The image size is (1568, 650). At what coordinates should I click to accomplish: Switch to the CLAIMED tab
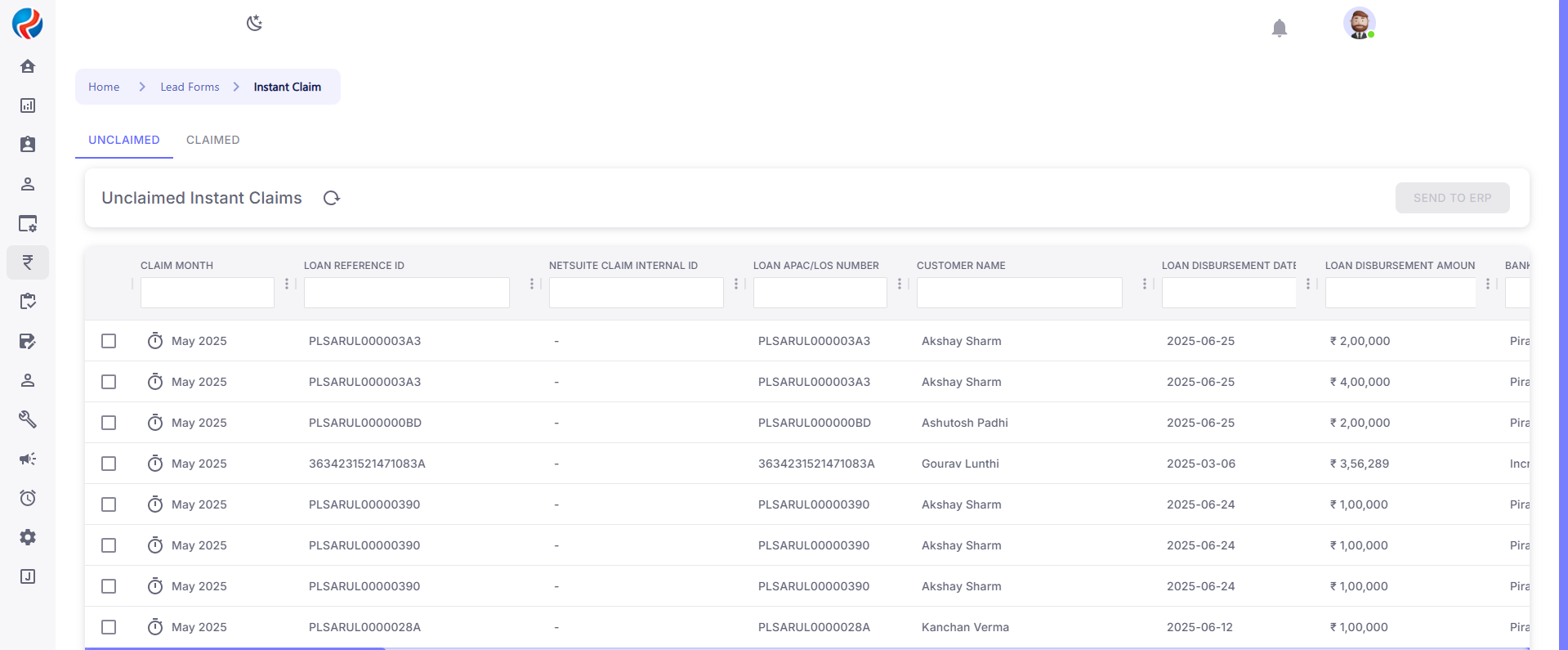212,140
